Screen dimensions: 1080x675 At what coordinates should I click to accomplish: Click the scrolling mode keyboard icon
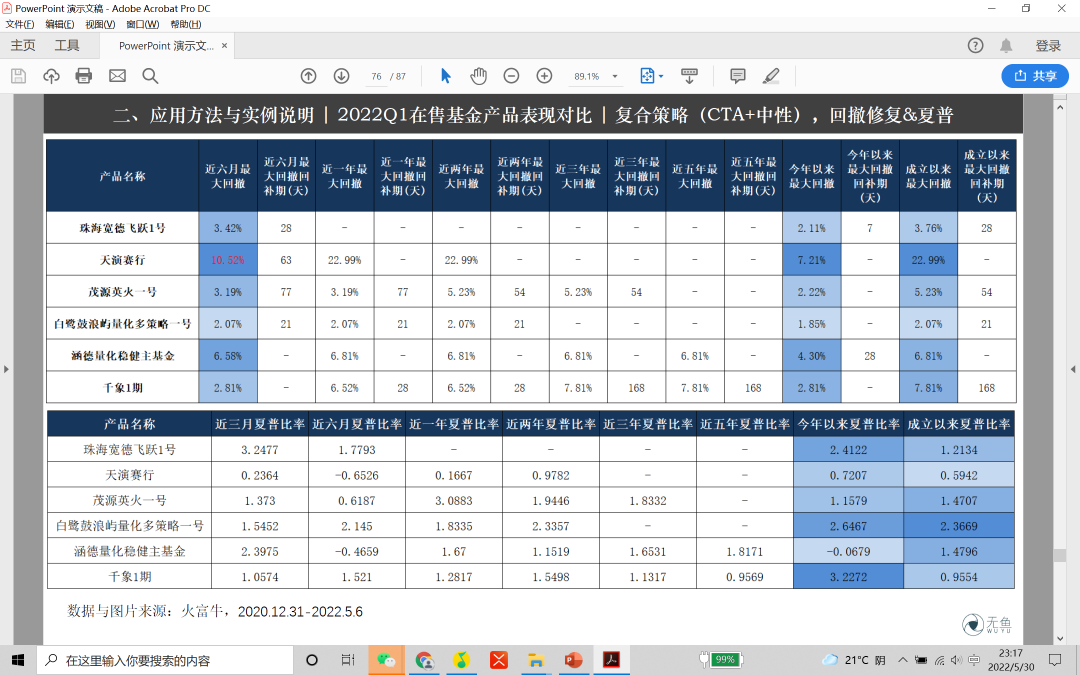click(x=689, y=76)
